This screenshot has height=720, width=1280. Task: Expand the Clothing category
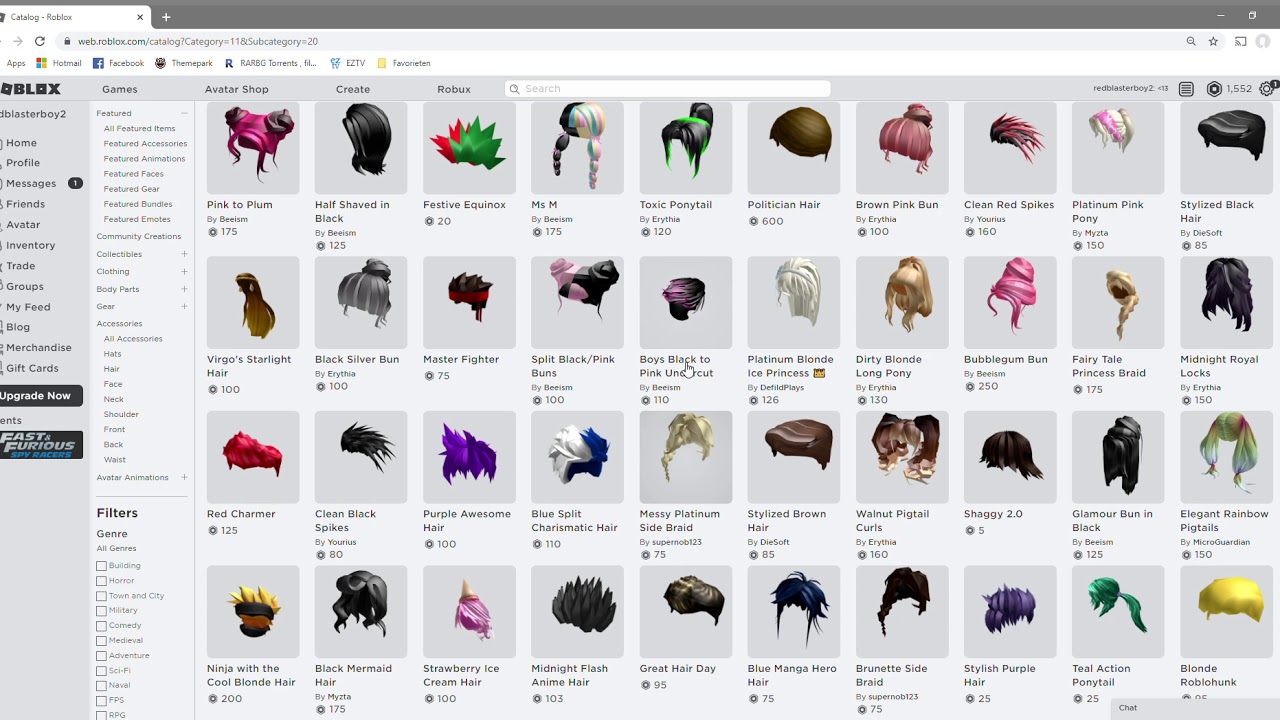(184, 272)
